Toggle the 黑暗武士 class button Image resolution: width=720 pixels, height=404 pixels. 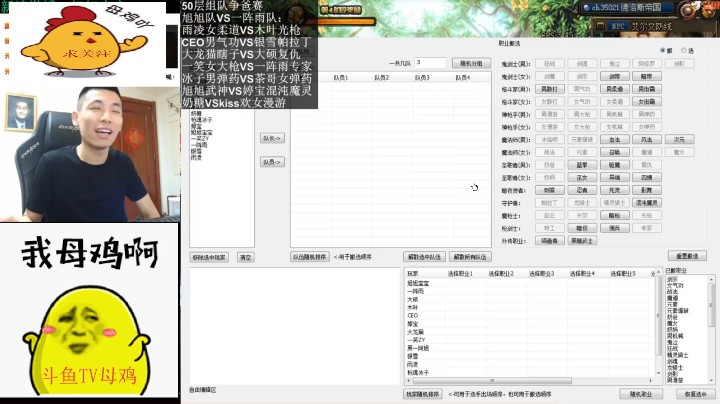[582, 241]
